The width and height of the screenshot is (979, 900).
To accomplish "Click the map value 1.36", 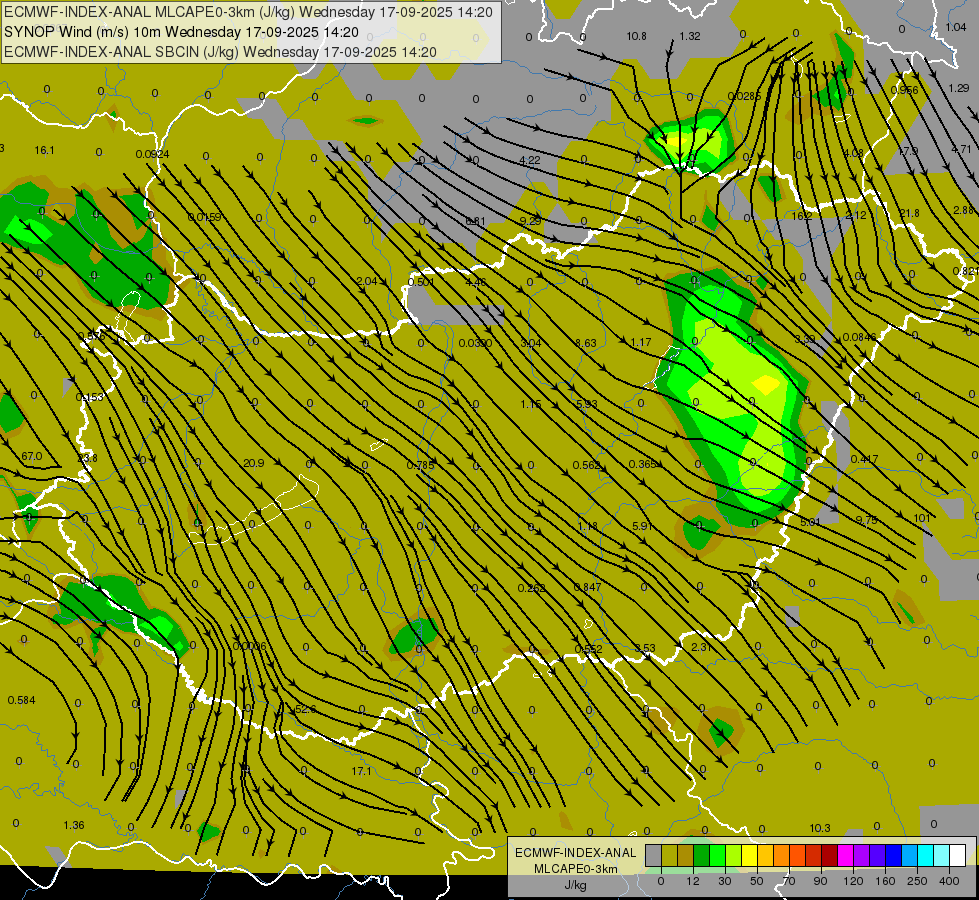I will pyautogui.click(x=74, y=826).
